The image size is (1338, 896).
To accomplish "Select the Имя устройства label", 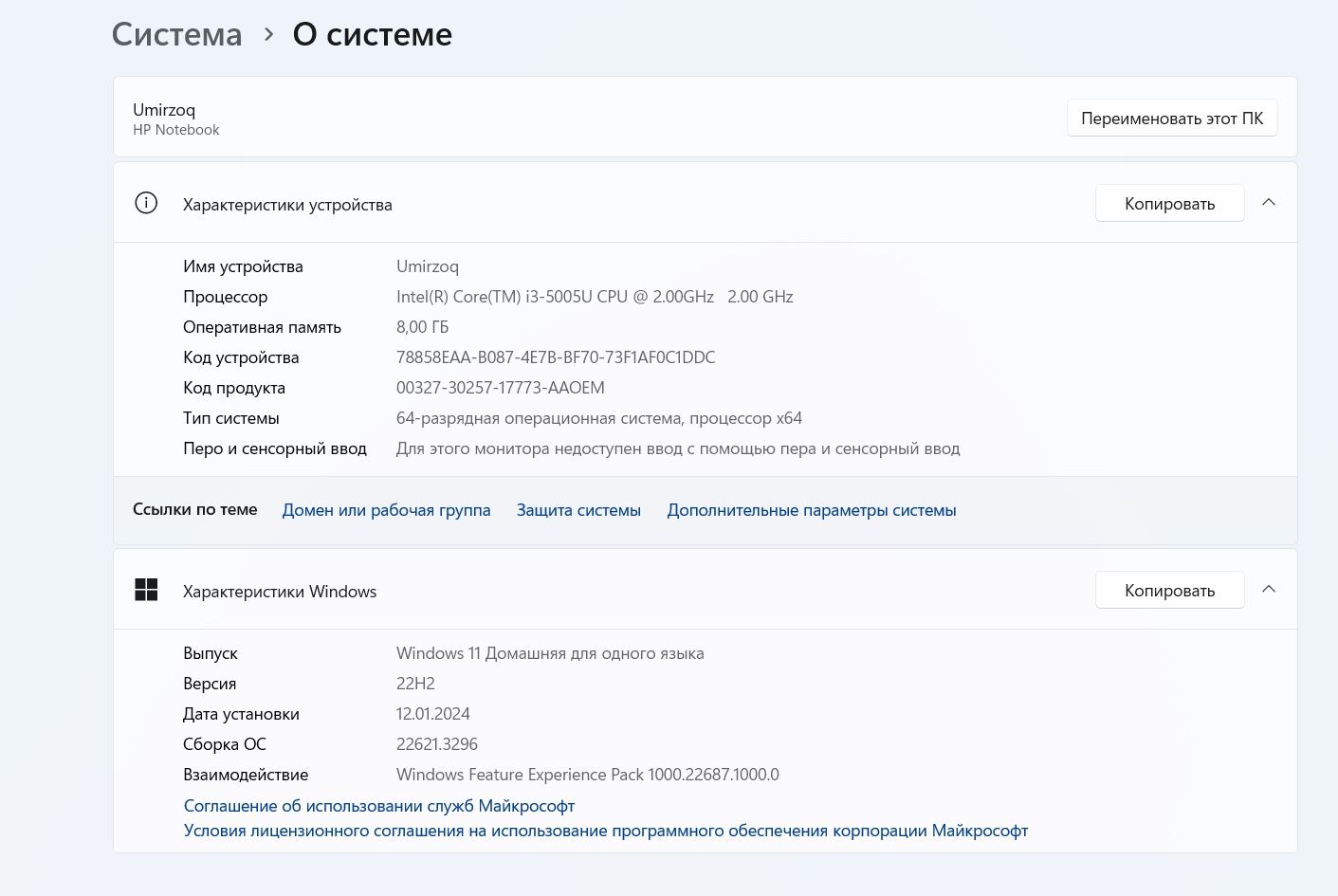I will pyautogui.click(x=243, y=266).
